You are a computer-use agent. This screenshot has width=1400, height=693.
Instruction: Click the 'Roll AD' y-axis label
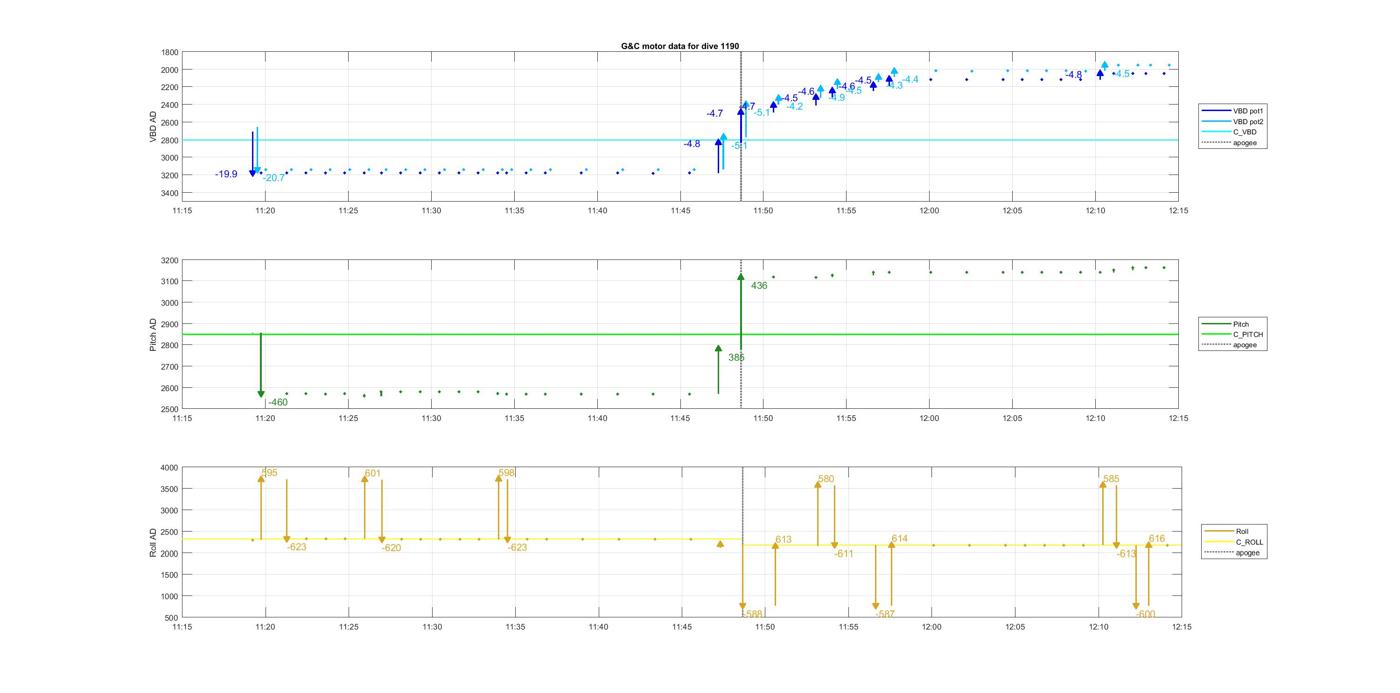pos(153,542)
